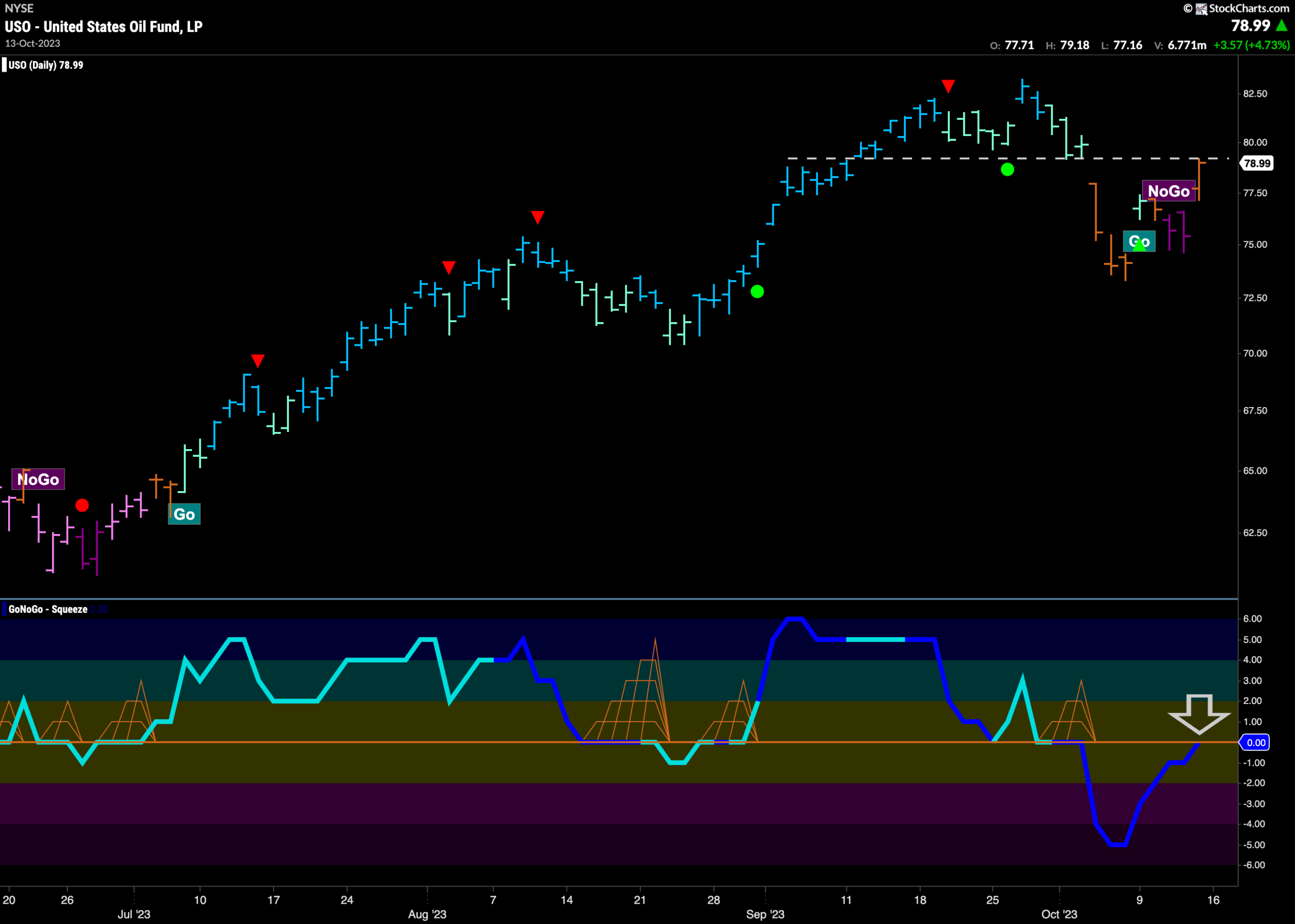This screenshot has height=924, width=1295.
Task: Click the white down arrow in Squeeze panel
Action: pyautogui.click(x=1199, y=714)
